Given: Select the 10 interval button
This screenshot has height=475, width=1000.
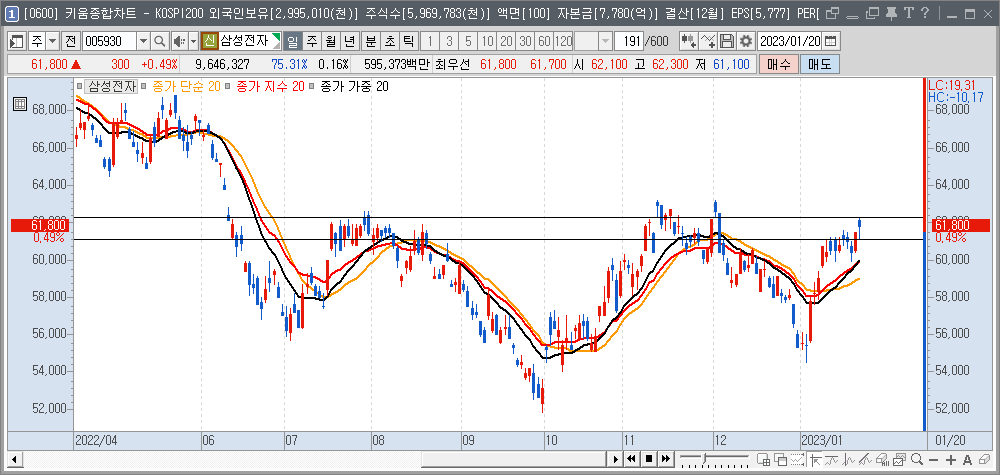Looking at the screenshot, I should [488, 42].
